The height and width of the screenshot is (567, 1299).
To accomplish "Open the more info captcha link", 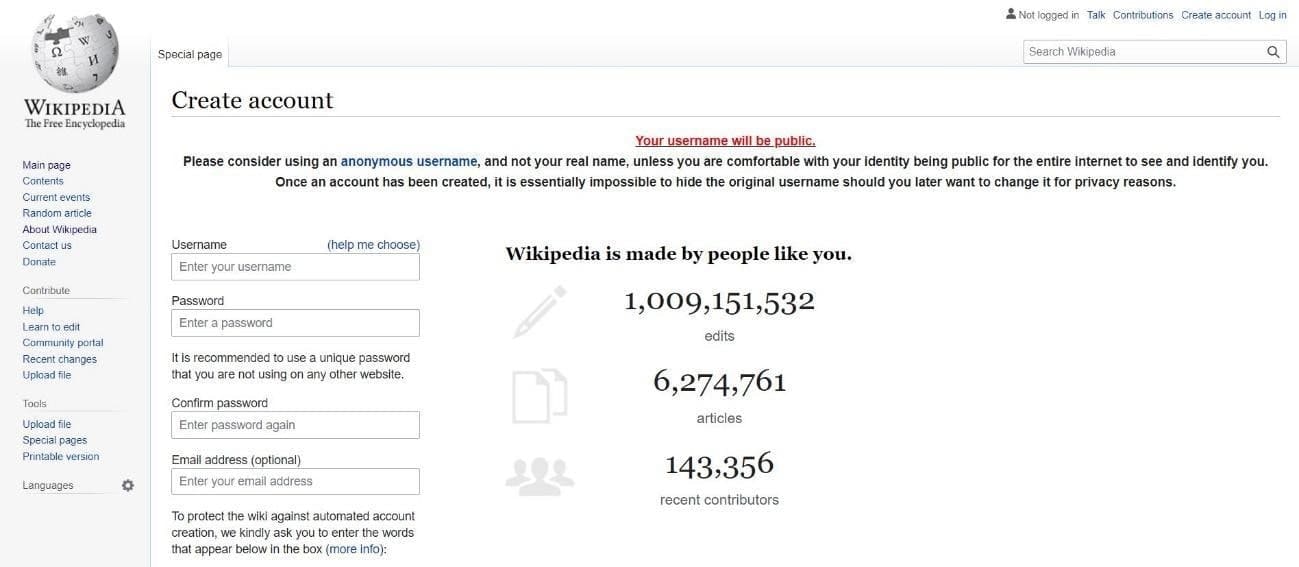I will [354, 549].
